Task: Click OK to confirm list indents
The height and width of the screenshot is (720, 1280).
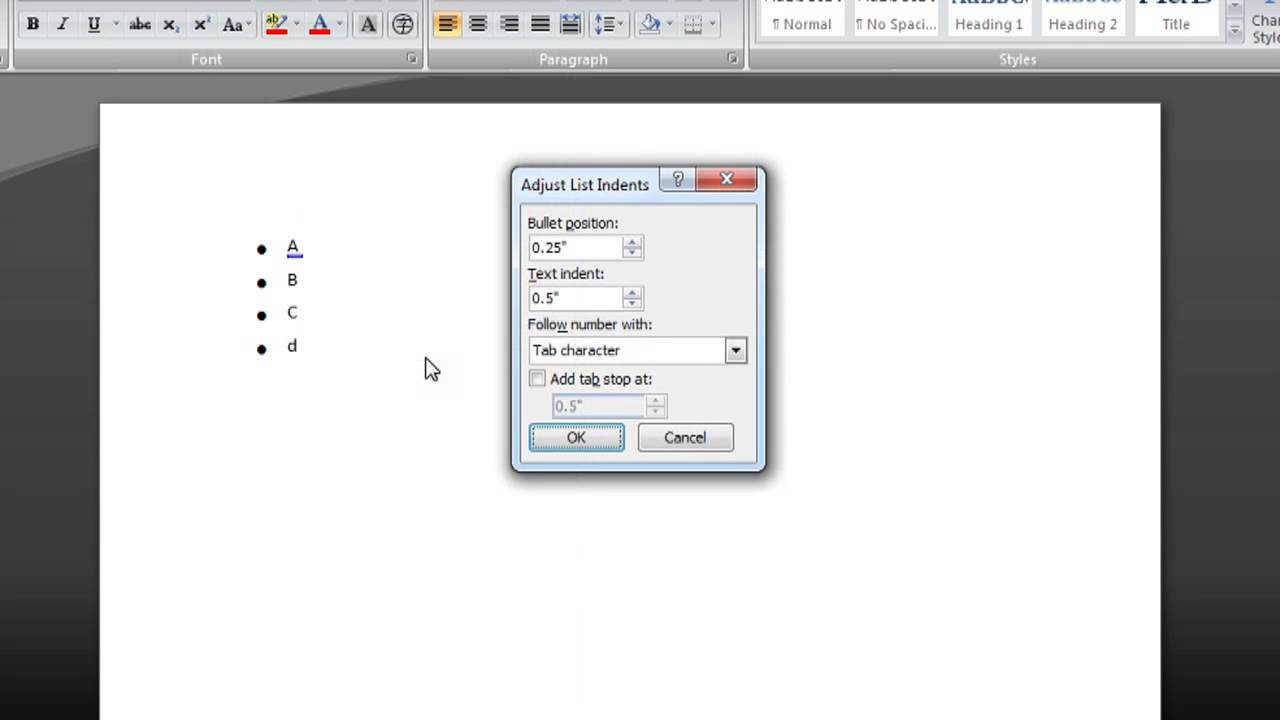Action: (x=576, y=438)
